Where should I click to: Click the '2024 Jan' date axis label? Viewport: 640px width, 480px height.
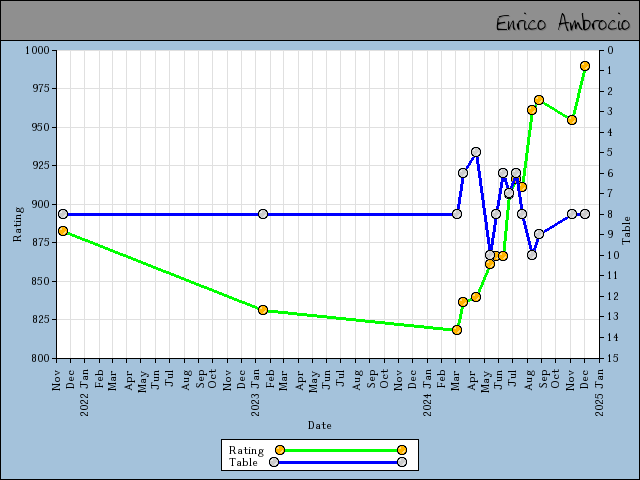427,392
